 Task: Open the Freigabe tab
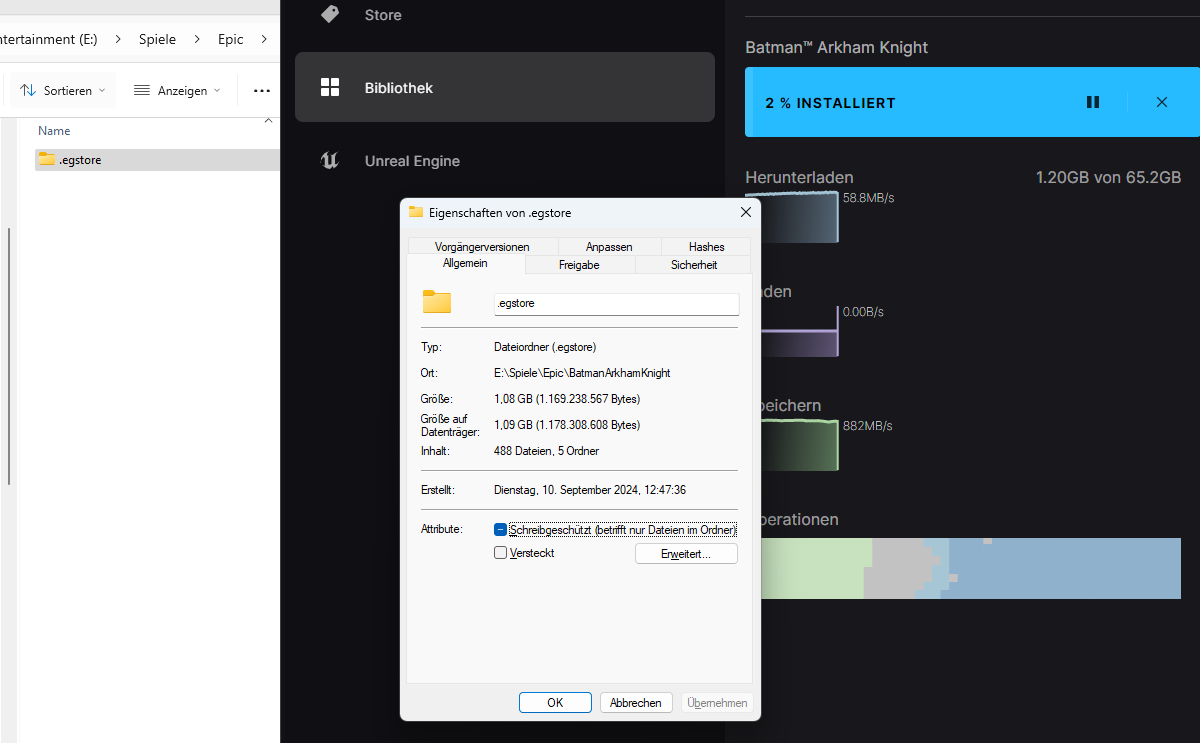[579, 265]
